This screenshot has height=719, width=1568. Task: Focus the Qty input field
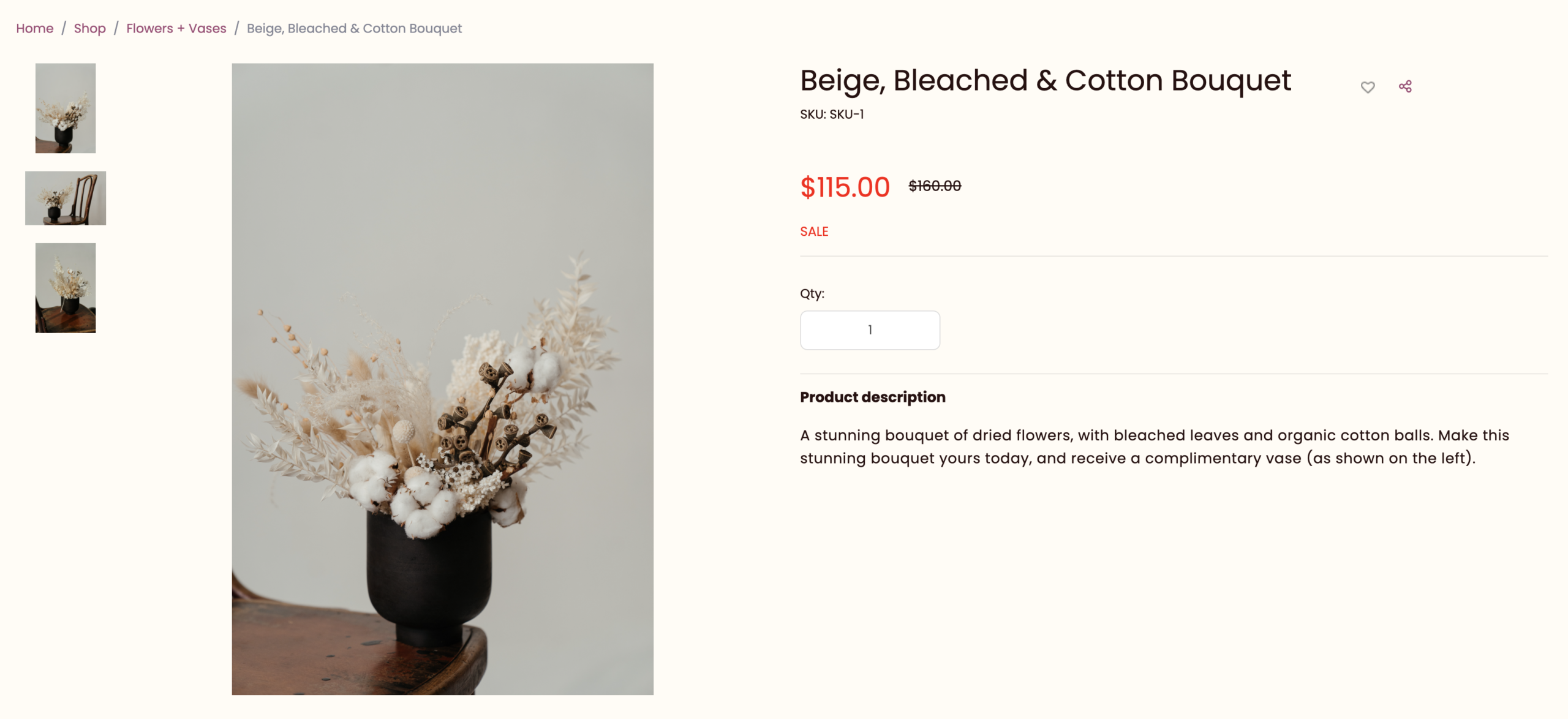[x=870, y=330]
